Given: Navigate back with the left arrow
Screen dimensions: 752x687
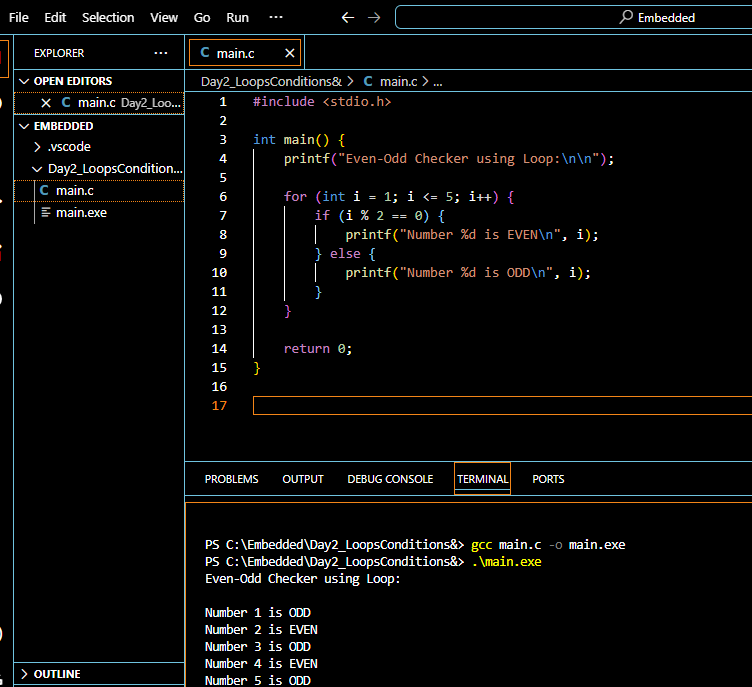Looking at the screenshot, I should pos(348,18).
